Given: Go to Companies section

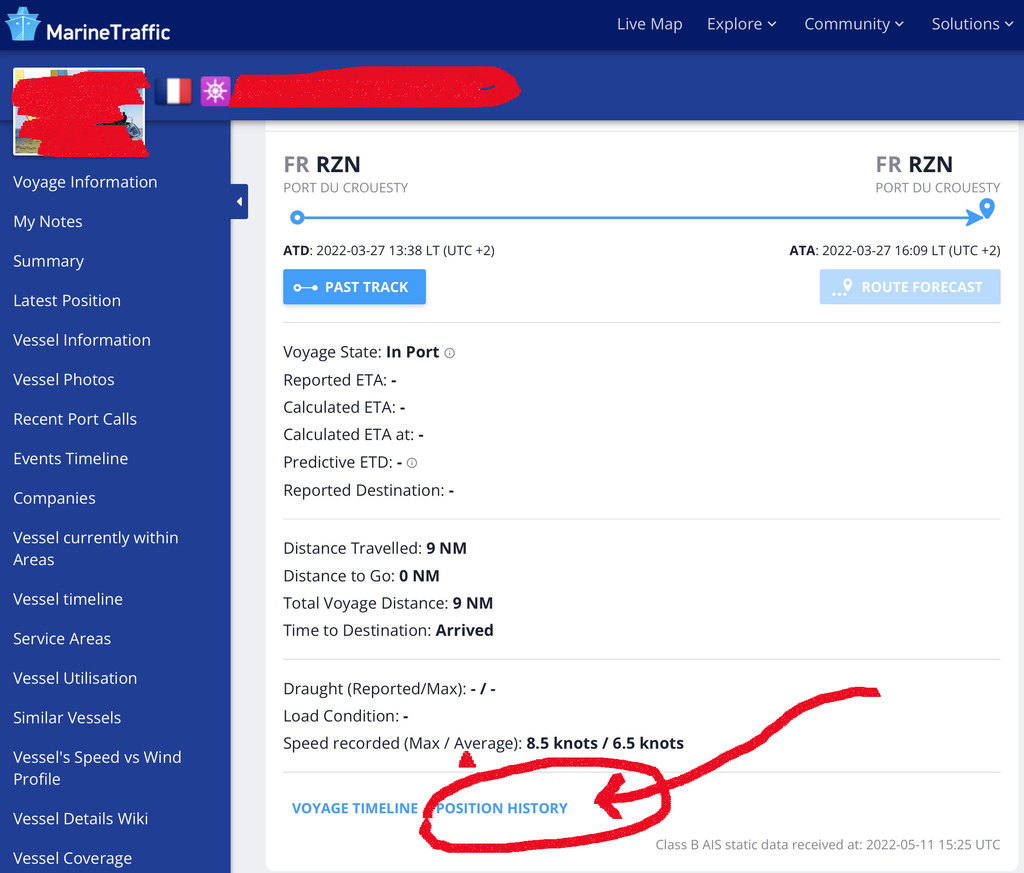Looking at the screenshot, I should click(x=54, y=498).
